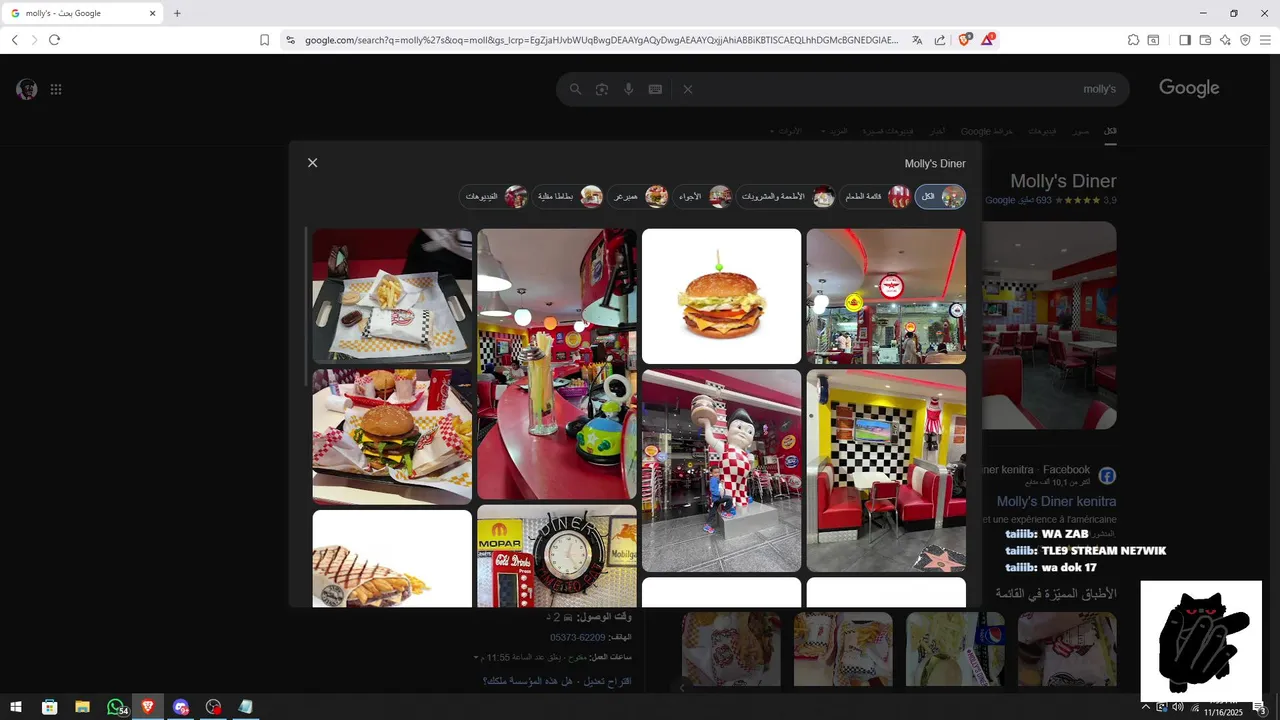Open File Explorer from the taskbar

pyautogui.click(x=83, y=707)
